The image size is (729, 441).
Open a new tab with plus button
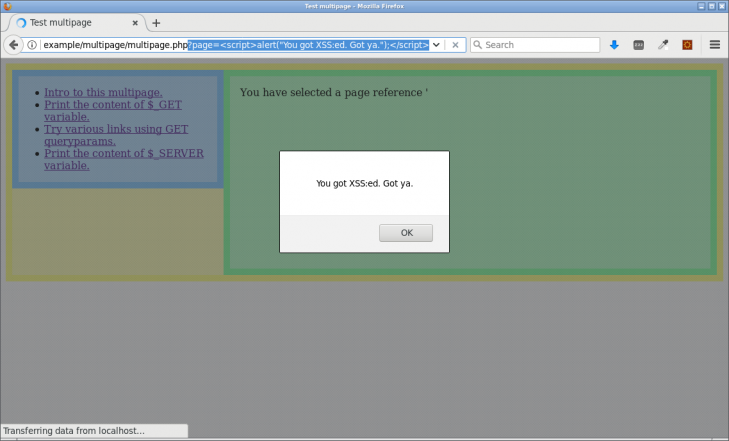pyautogui.click(x=156, y=23)
